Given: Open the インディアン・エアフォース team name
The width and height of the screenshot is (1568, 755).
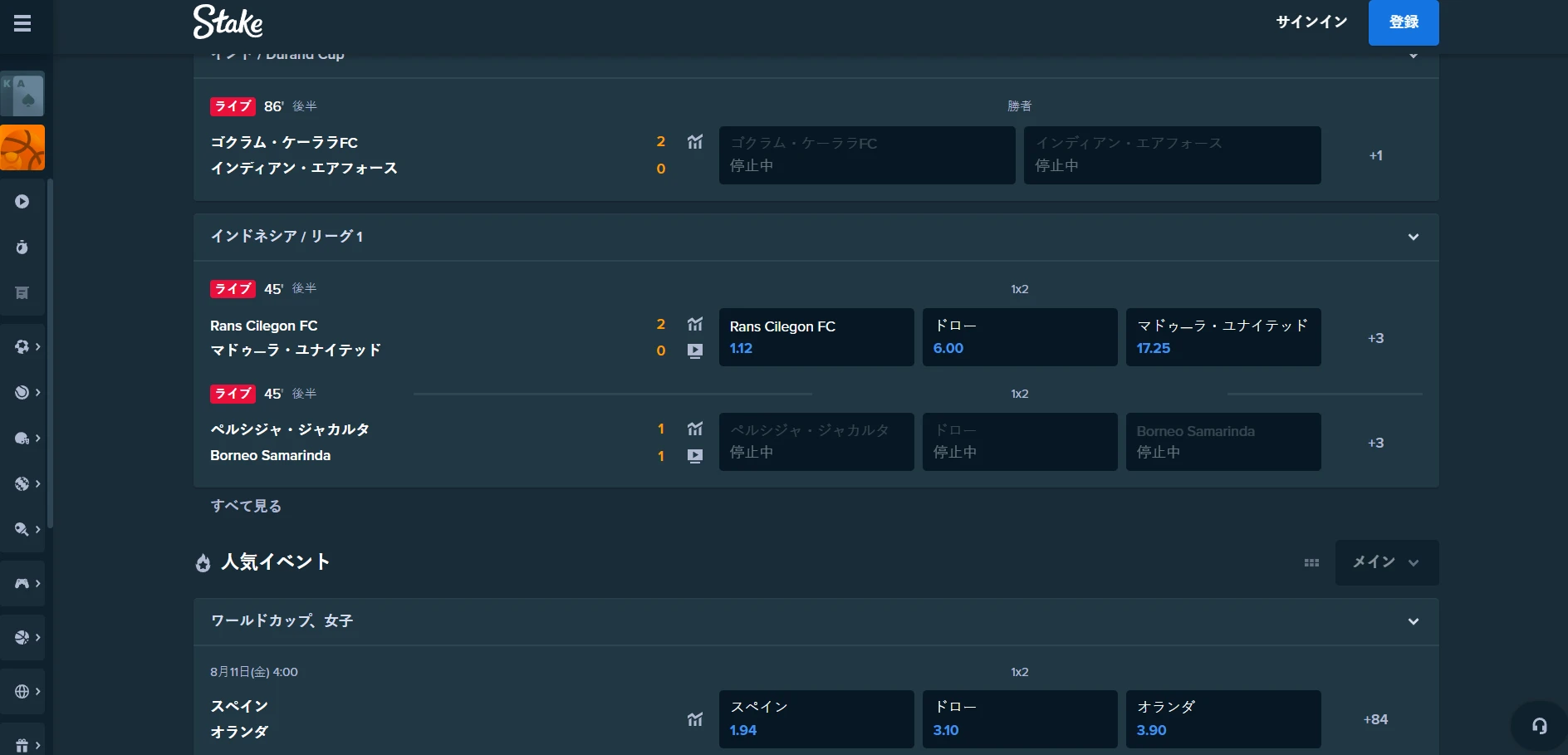Looking at the screenshot, I should click(304, 168).
